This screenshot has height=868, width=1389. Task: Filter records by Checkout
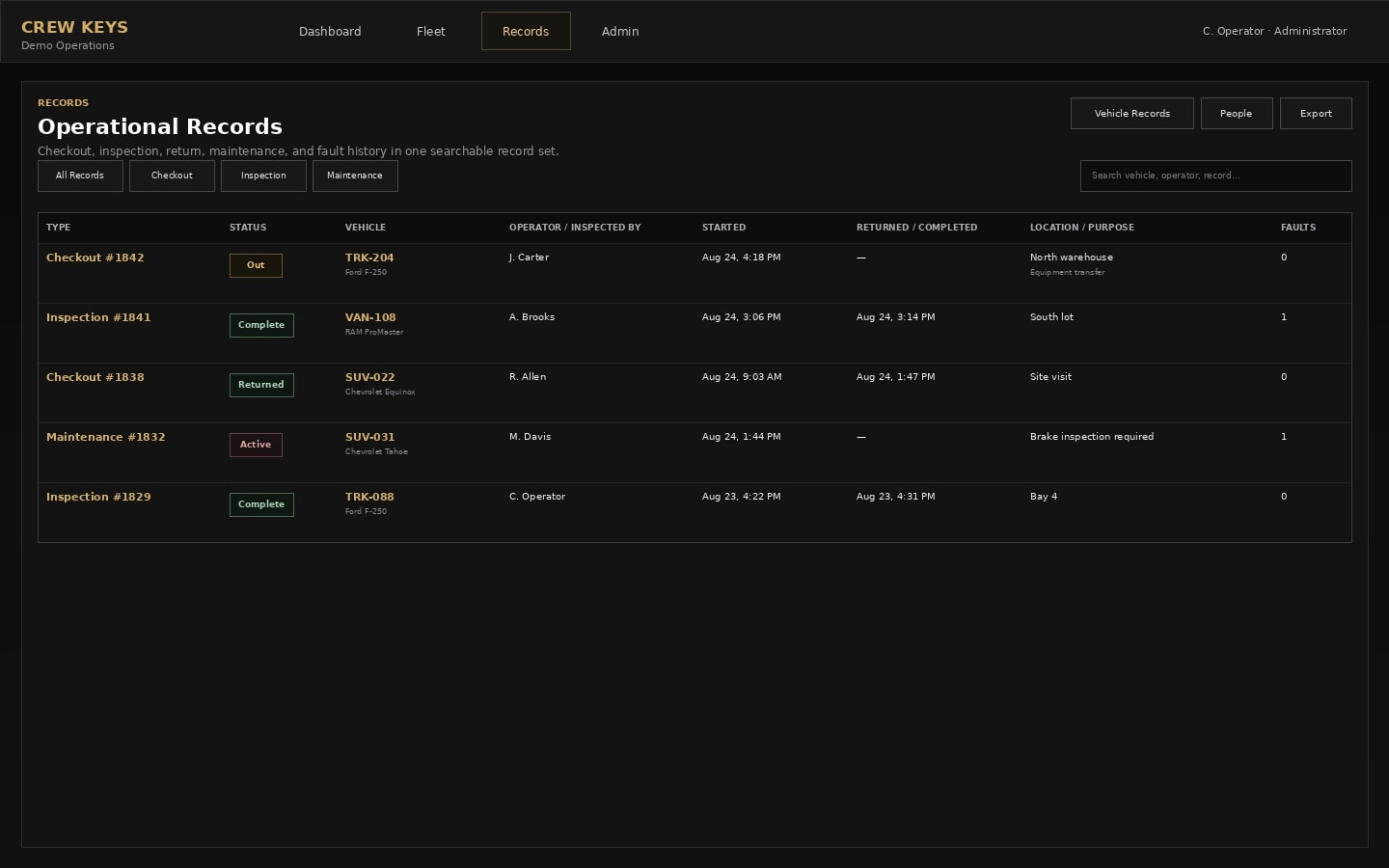click(x=172, y=176)
